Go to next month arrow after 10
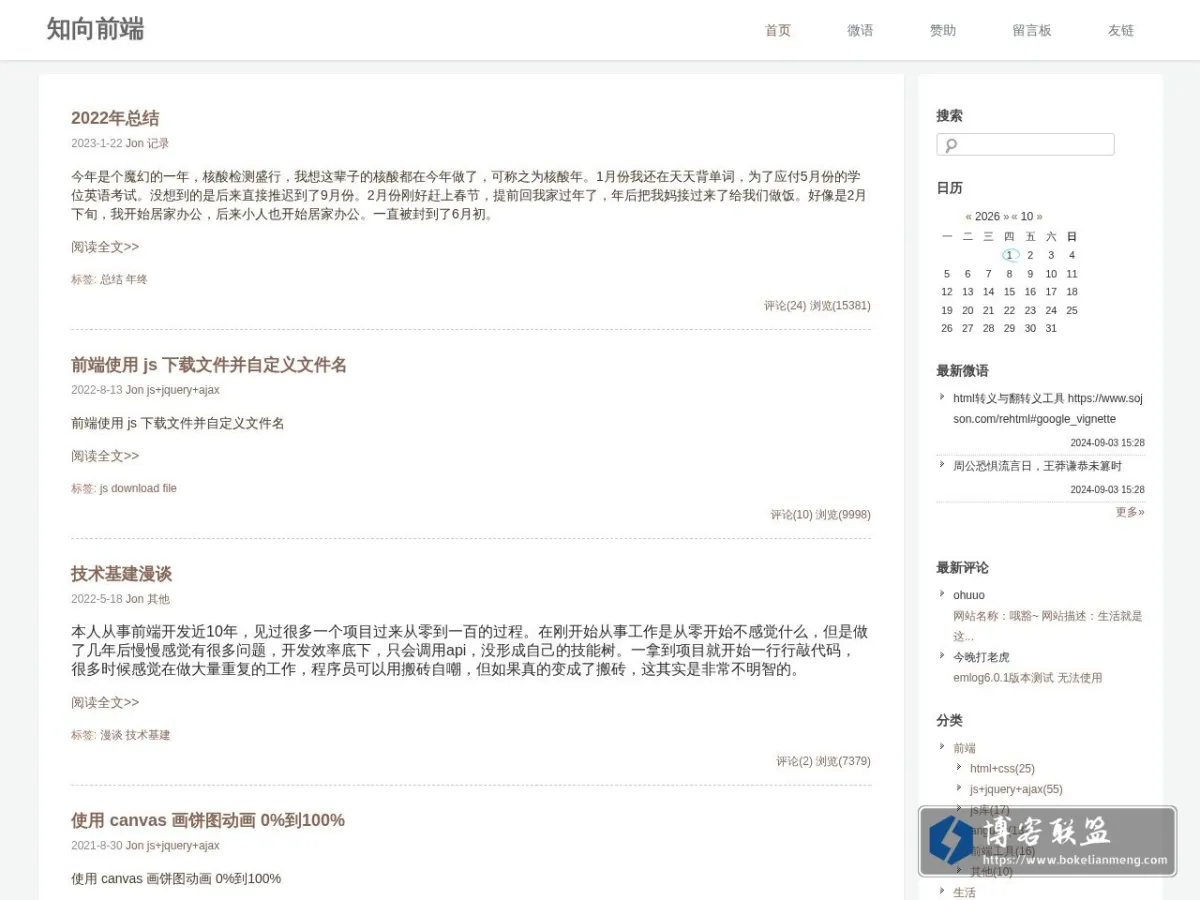Screen dimensions: 1200x900 coord(1039,217)
